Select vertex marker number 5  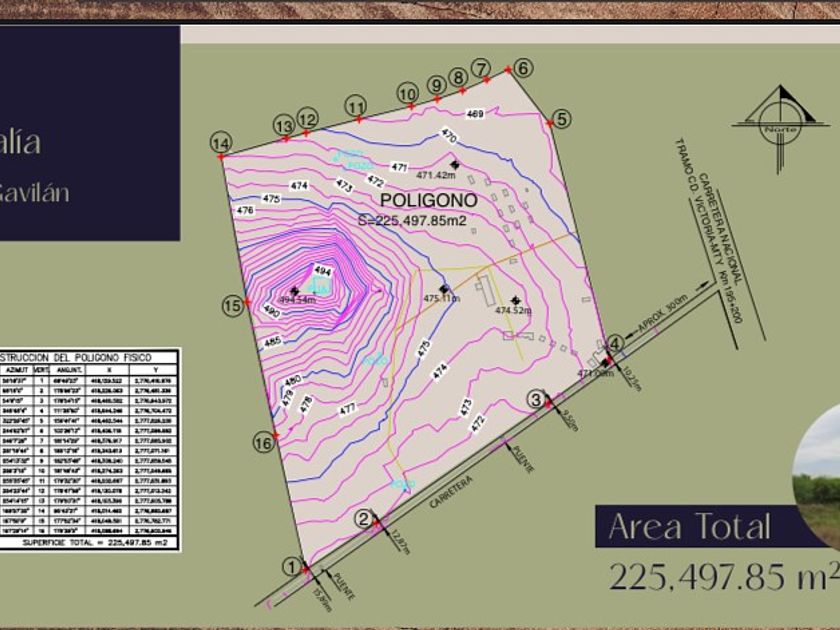[562, 119]
